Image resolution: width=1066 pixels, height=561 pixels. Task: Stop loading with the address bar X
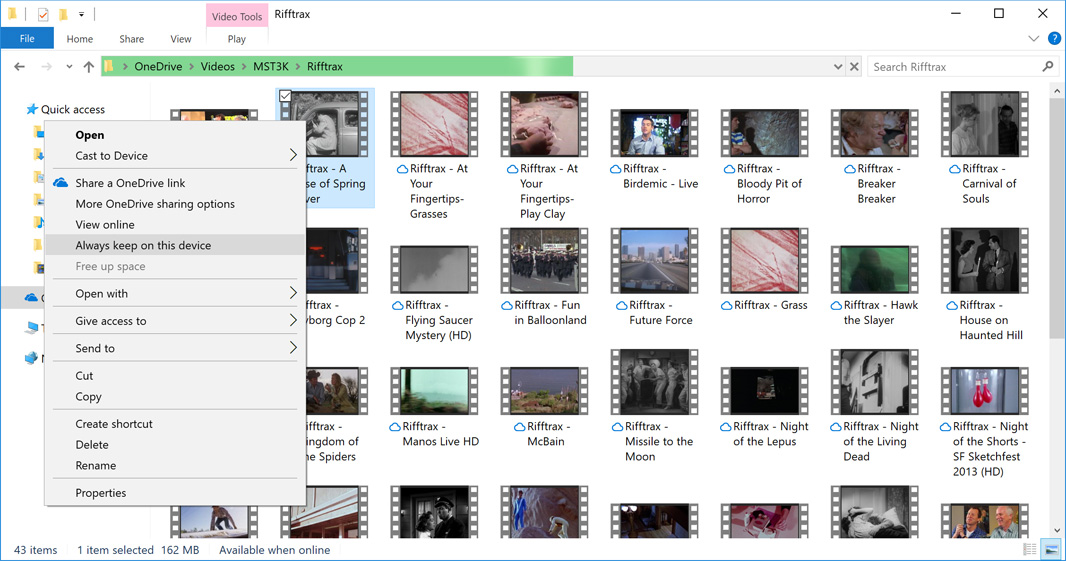[x=854, y=67]
